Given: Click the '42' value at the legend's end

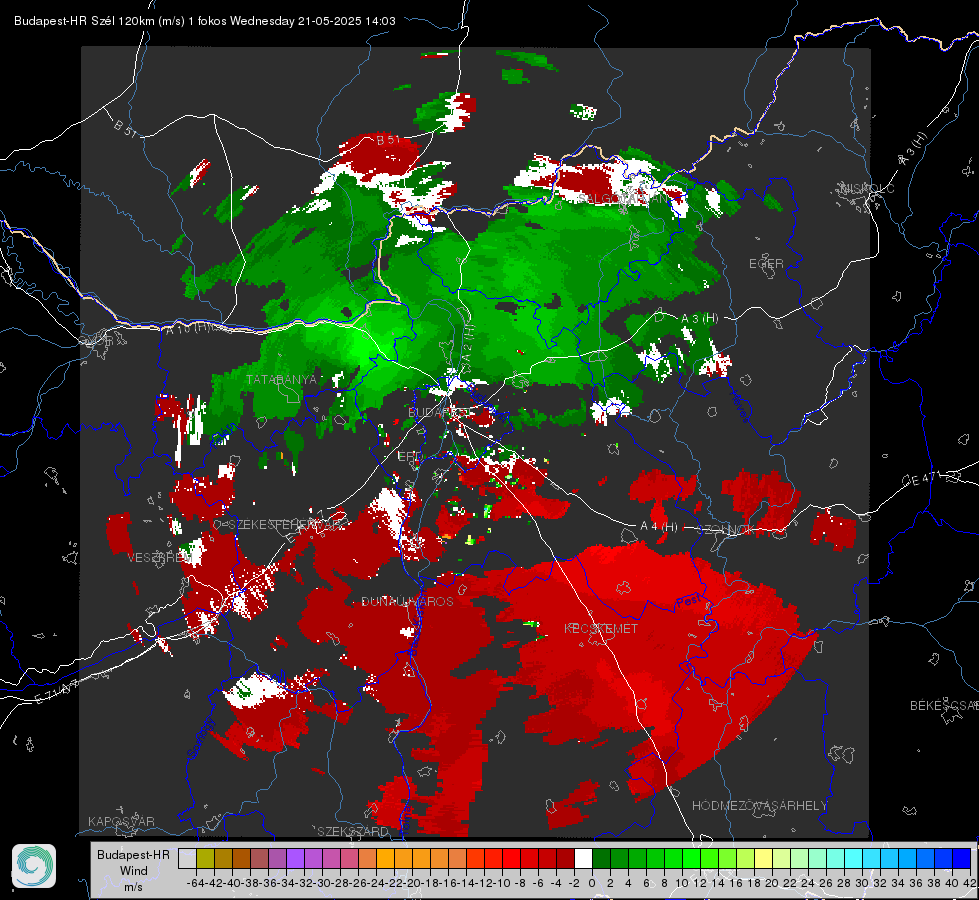Looking at the screenshot, I should 970,883.
